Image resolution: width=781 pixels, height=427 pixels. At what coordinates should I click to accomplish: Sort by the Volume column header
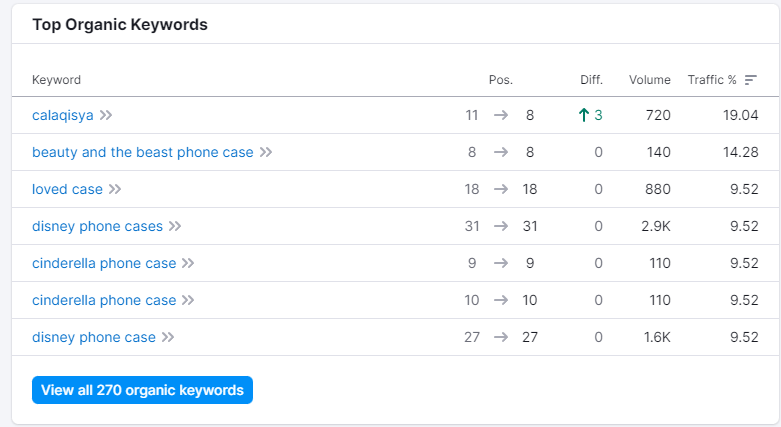(x=650, y=80)
